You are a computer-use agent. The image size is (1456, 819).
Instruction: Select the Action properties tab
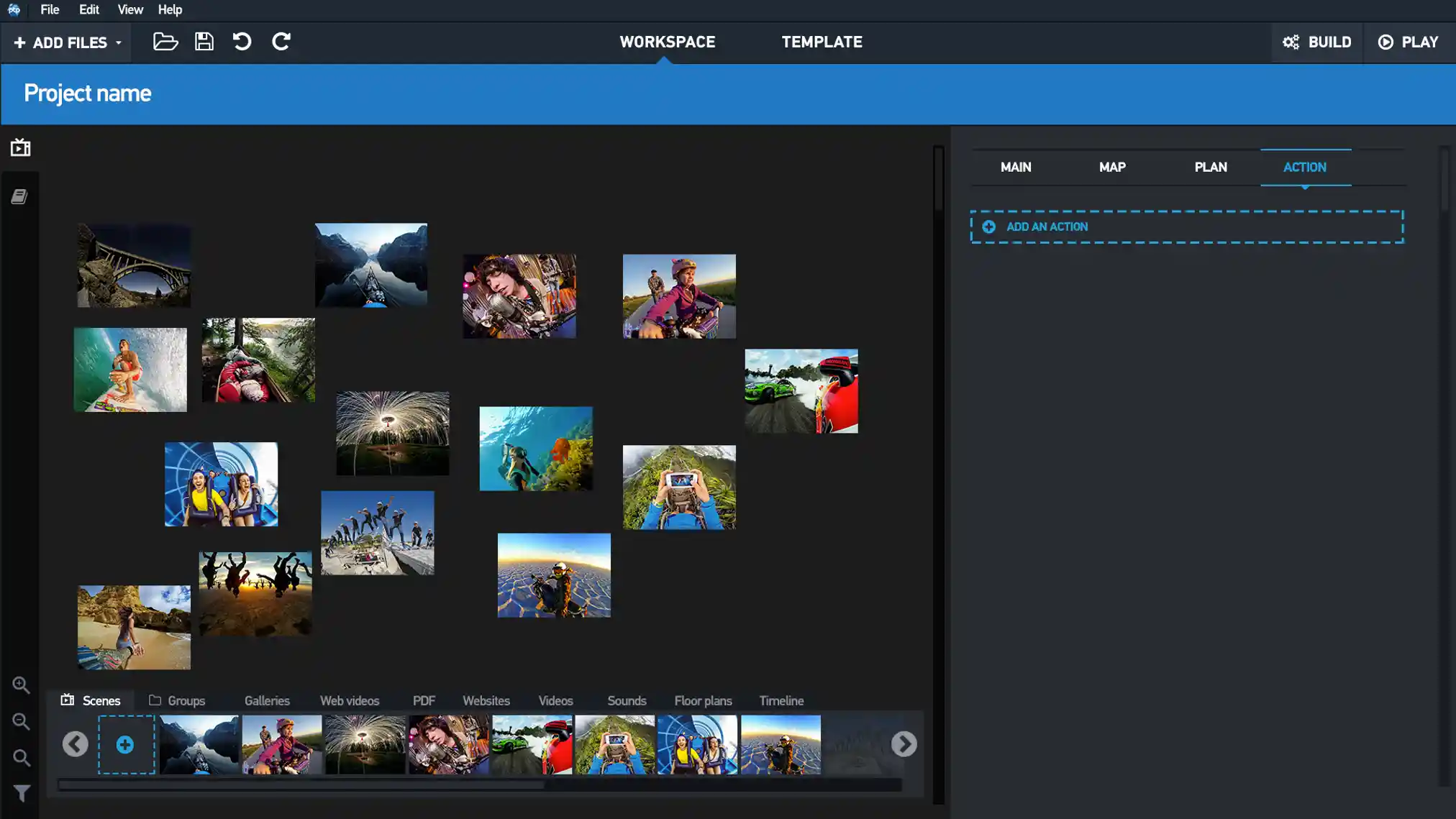click(x=1305, y=168)
